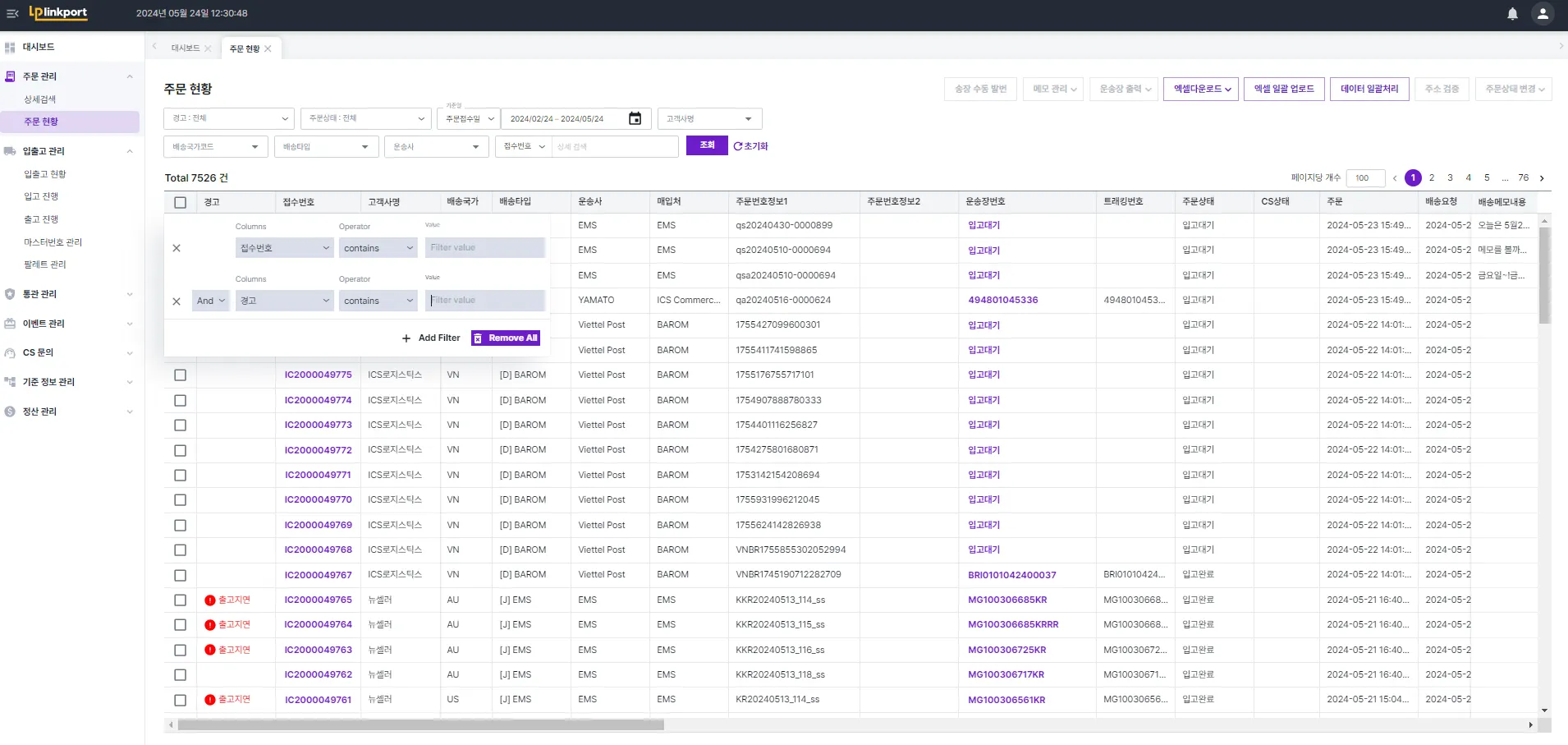Select the checkbox for order IC2000049762
The height and width of the screenshot is (745, 1568).
pos(181,675)
